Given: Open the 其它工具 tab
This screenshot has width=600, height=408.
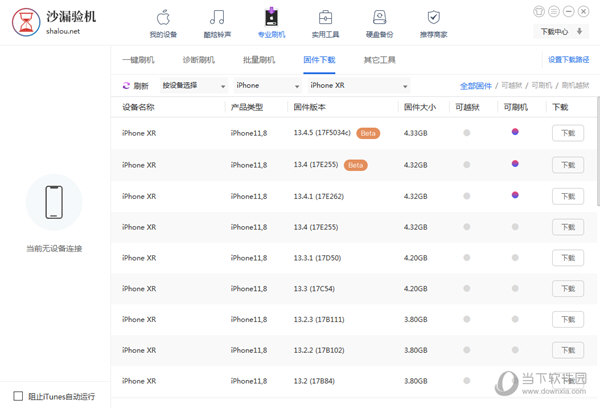Looking at the screenshot, I should [x=378, y=60].
